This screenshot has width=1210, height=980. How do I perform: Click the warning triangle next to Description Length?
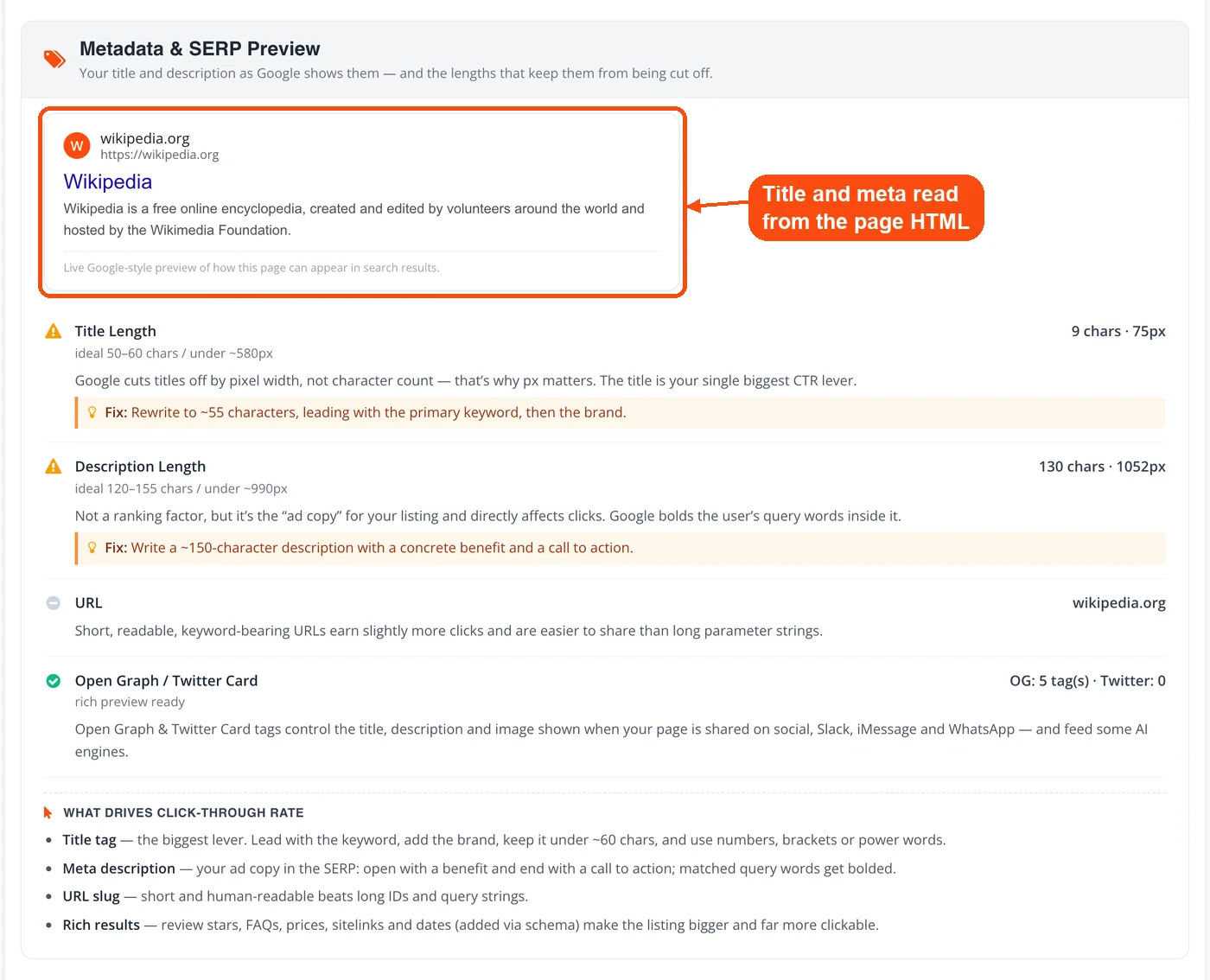pyautogui.click(x=54, y=467)
